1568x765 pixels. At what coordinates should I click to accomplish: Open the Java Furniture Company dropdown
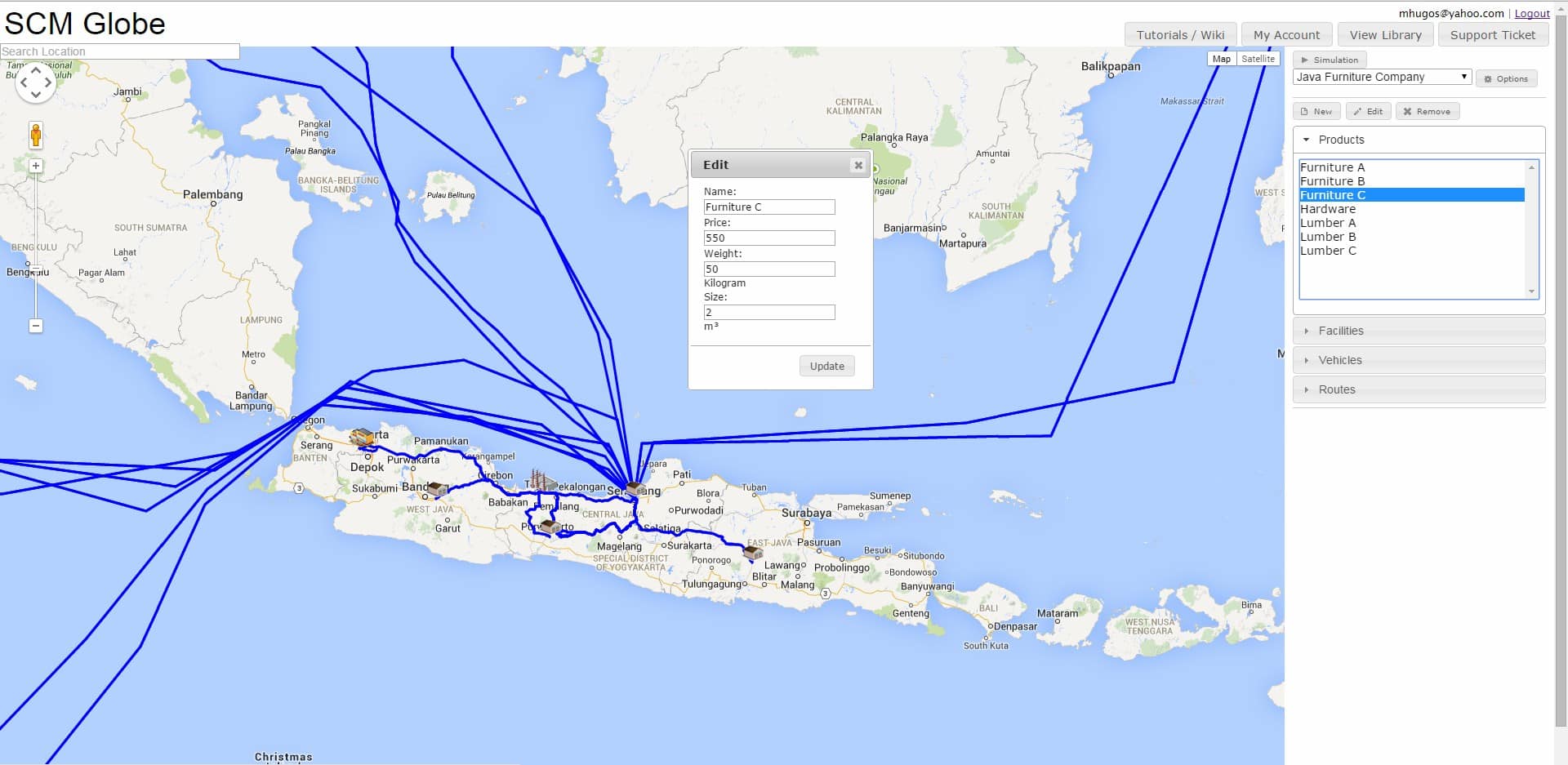coord(1382,77)
